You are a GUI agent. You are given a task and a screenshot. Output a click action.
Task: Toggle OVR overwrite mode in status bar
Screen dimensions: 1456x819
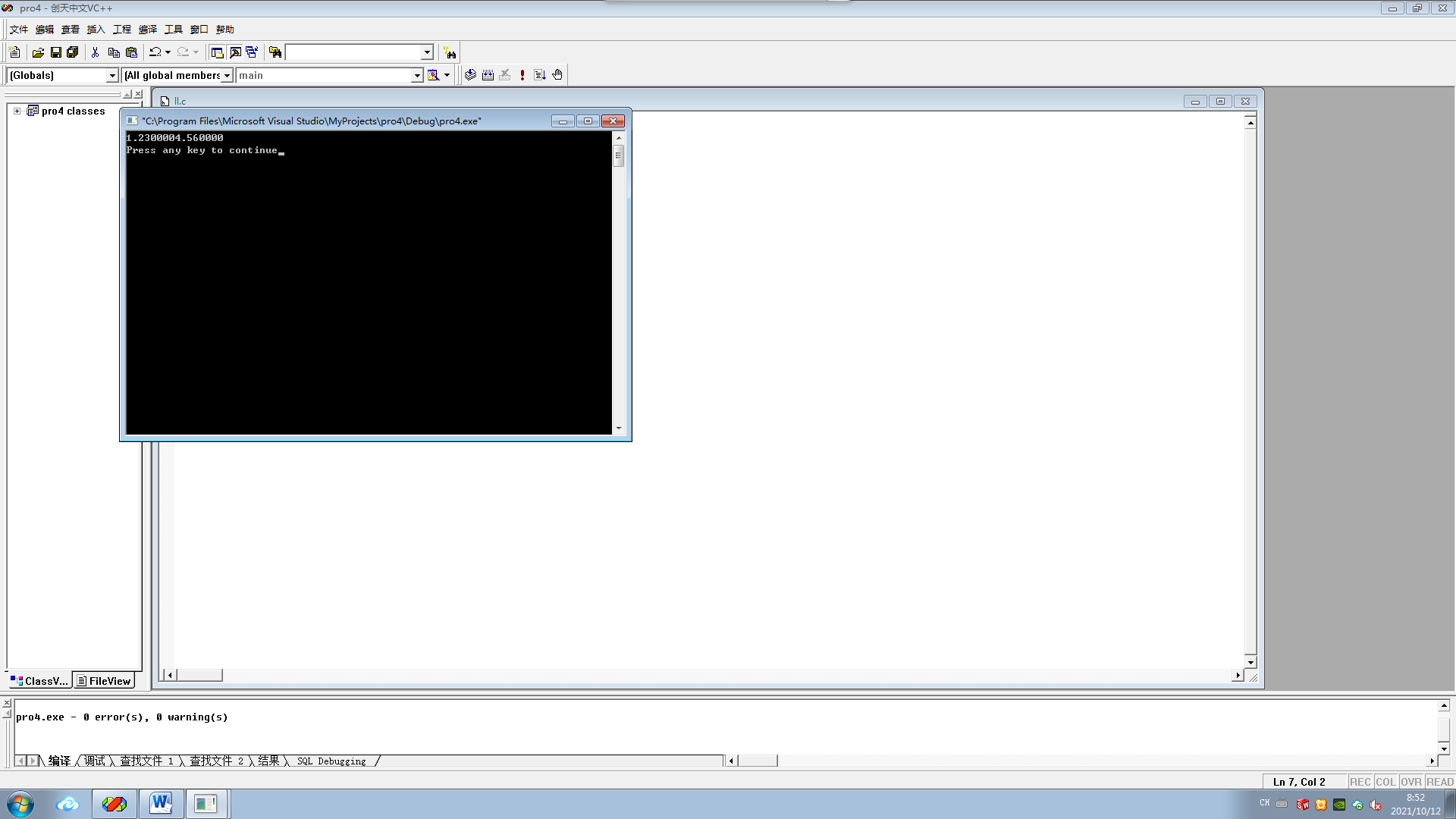coord(1410,782)
